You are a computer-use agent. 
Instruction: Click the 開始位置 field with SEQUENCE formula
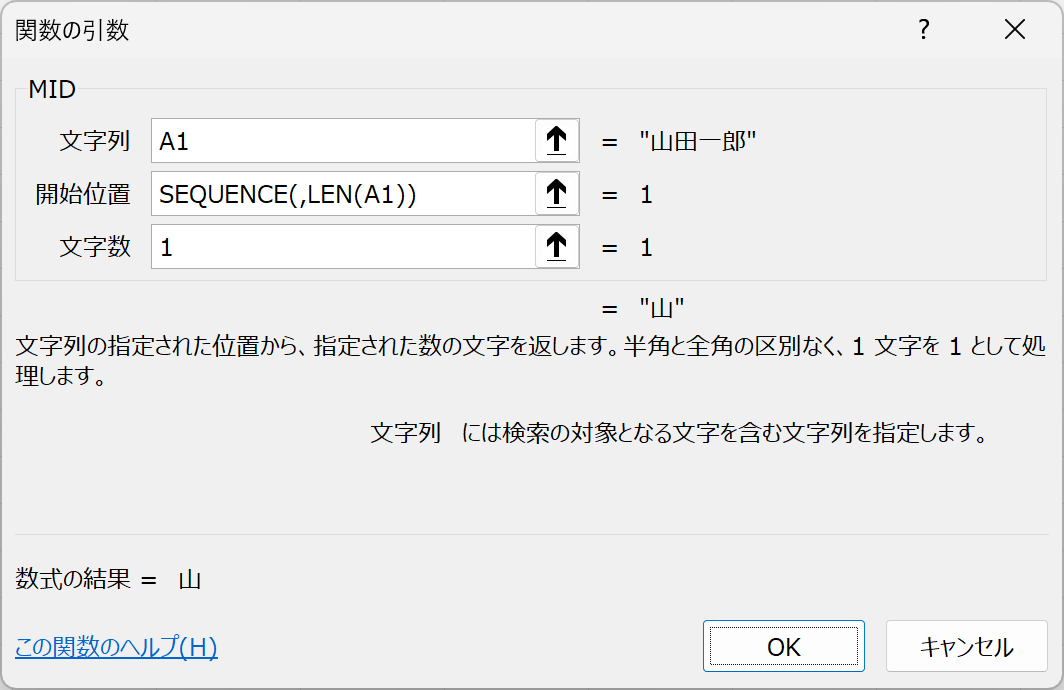[343, 194]
